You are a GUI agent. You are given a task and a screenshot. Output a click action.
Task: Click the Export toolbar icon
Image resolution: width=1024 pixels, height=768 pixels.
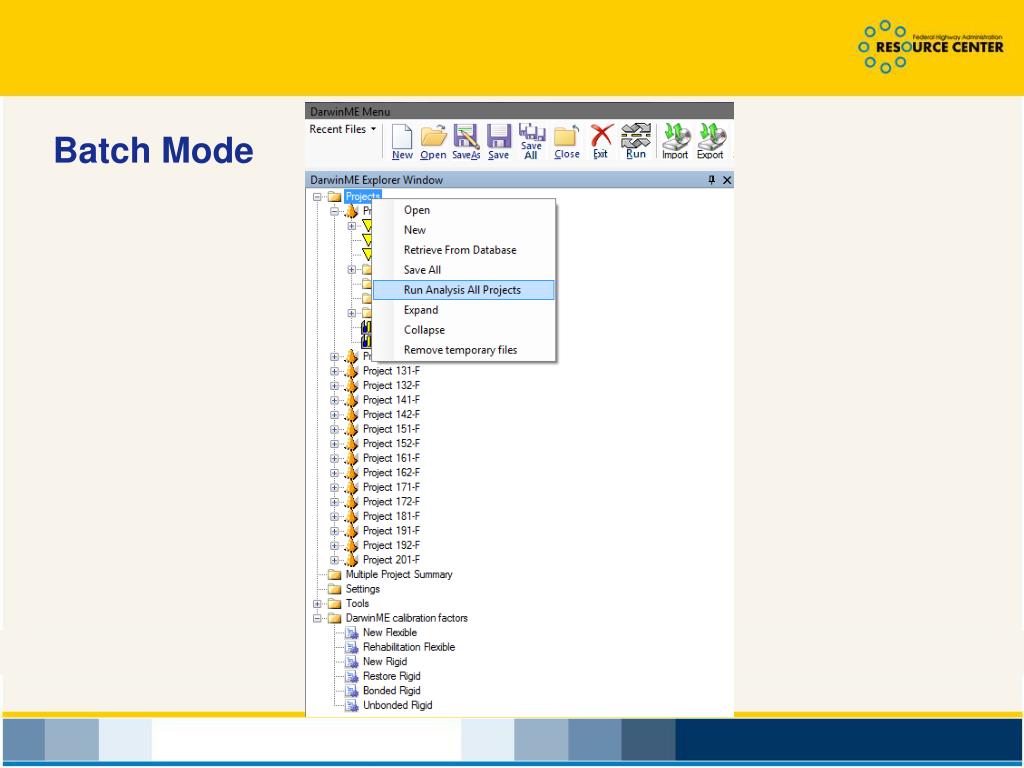click(711, 138)
